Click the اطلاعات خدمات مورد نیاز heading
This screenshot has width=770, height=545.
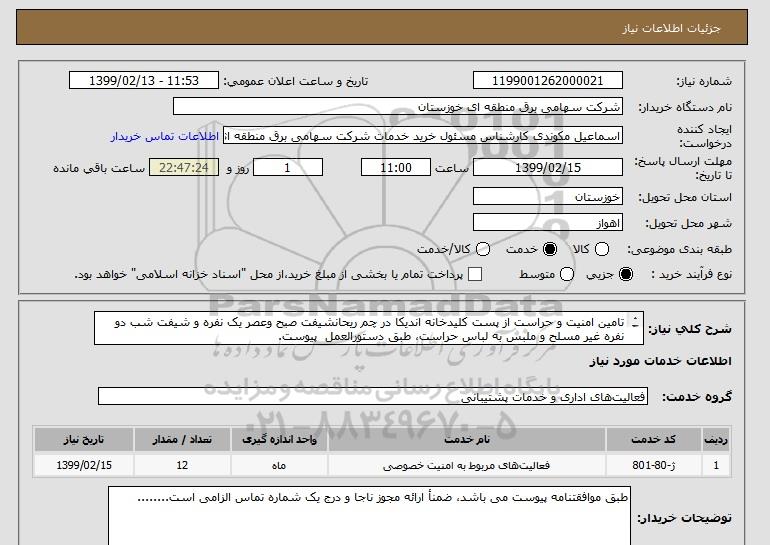[x=660, y=361]
